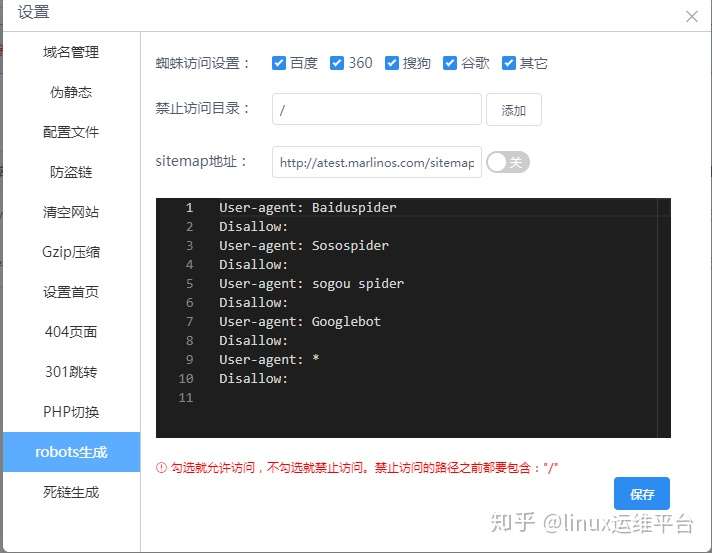The image size is (712, 553).
Task: Switch to the 伪静态 tab
Action: pos(71,92)
